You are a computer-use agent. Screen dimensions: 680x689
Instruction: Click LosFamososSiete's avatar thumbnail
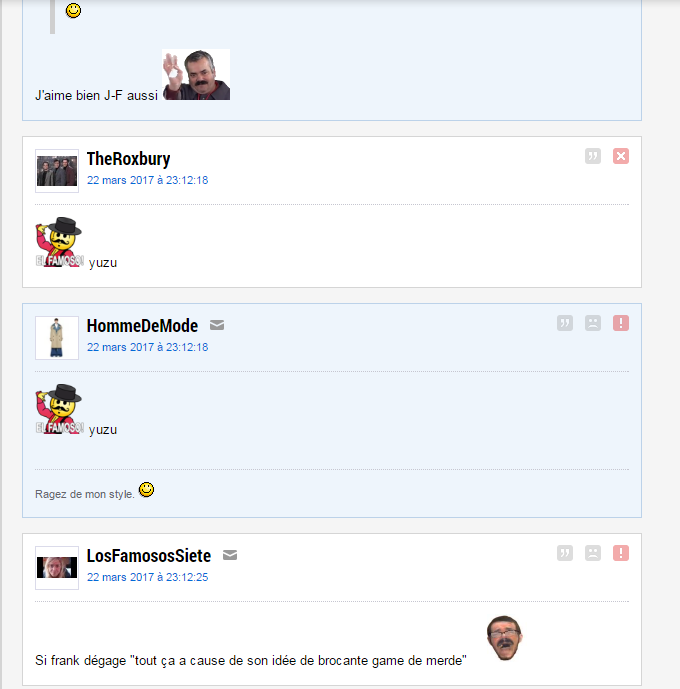click(57, 568)
